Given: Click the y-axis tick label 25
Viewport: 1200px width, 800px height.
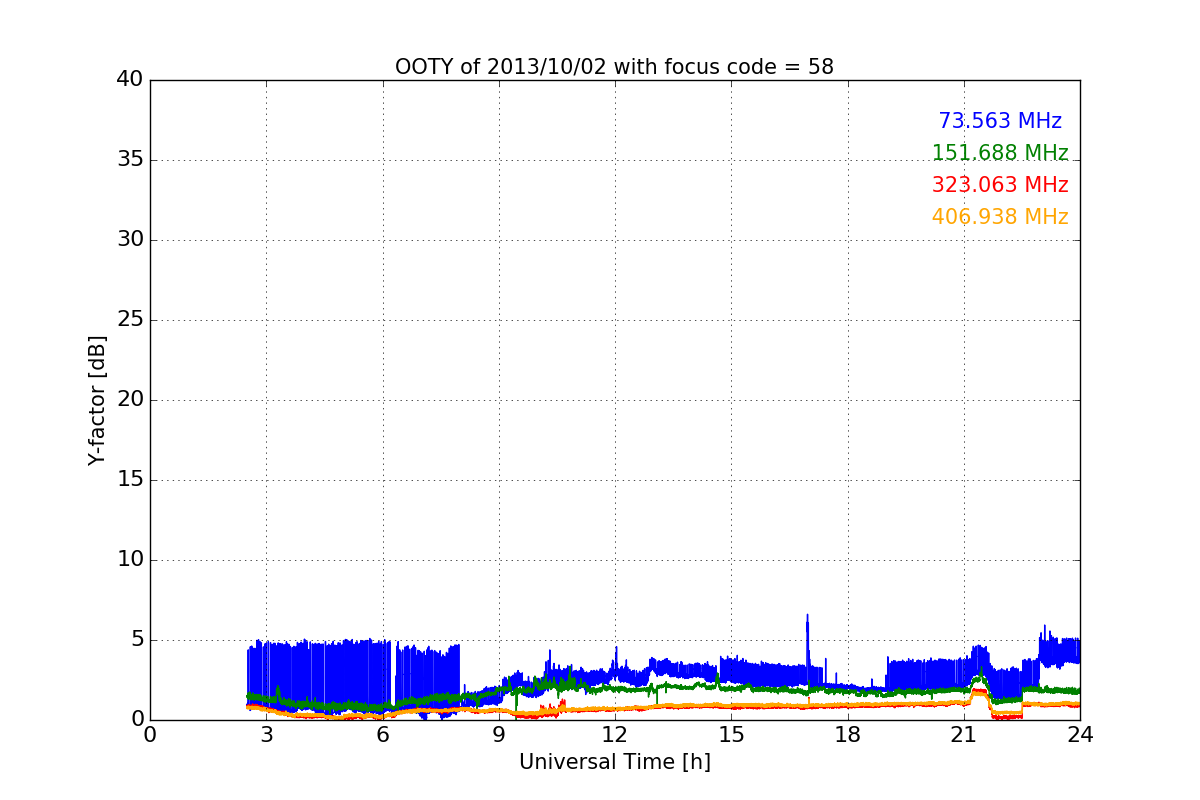Looking at the screenshot, I should [129, 320].
